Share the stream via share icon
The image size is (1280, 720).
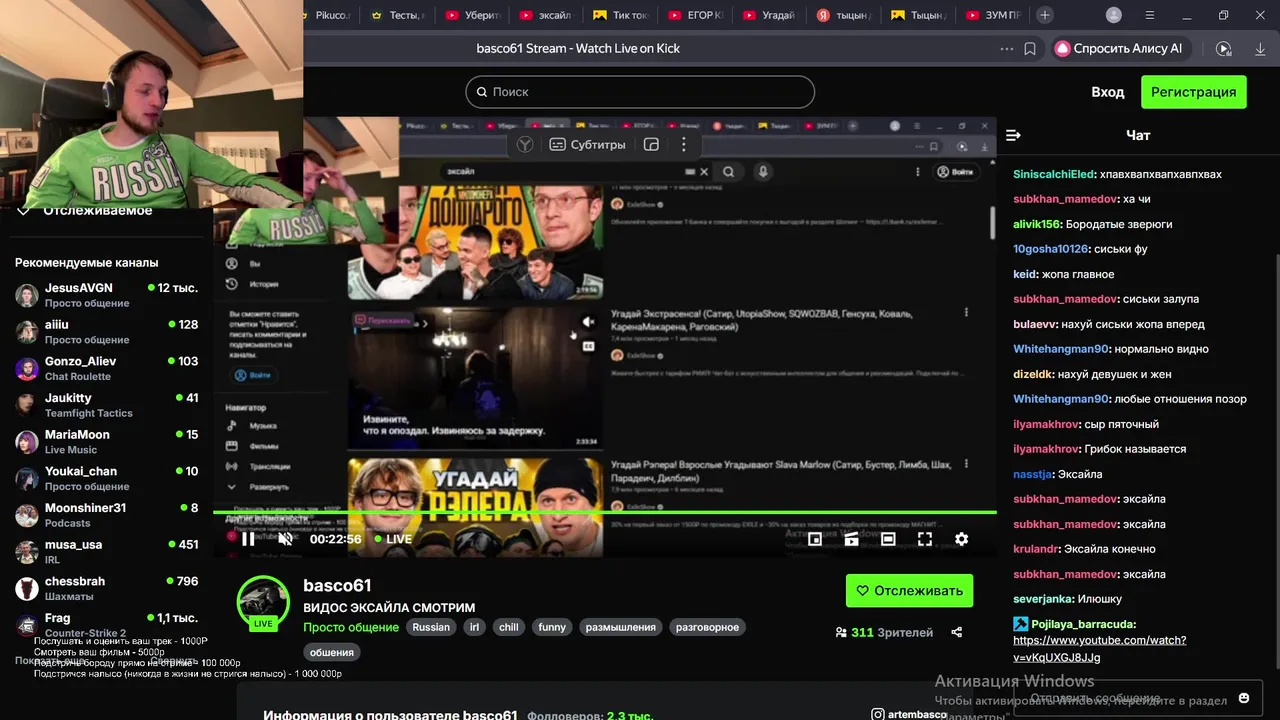(x=956, y=632)
